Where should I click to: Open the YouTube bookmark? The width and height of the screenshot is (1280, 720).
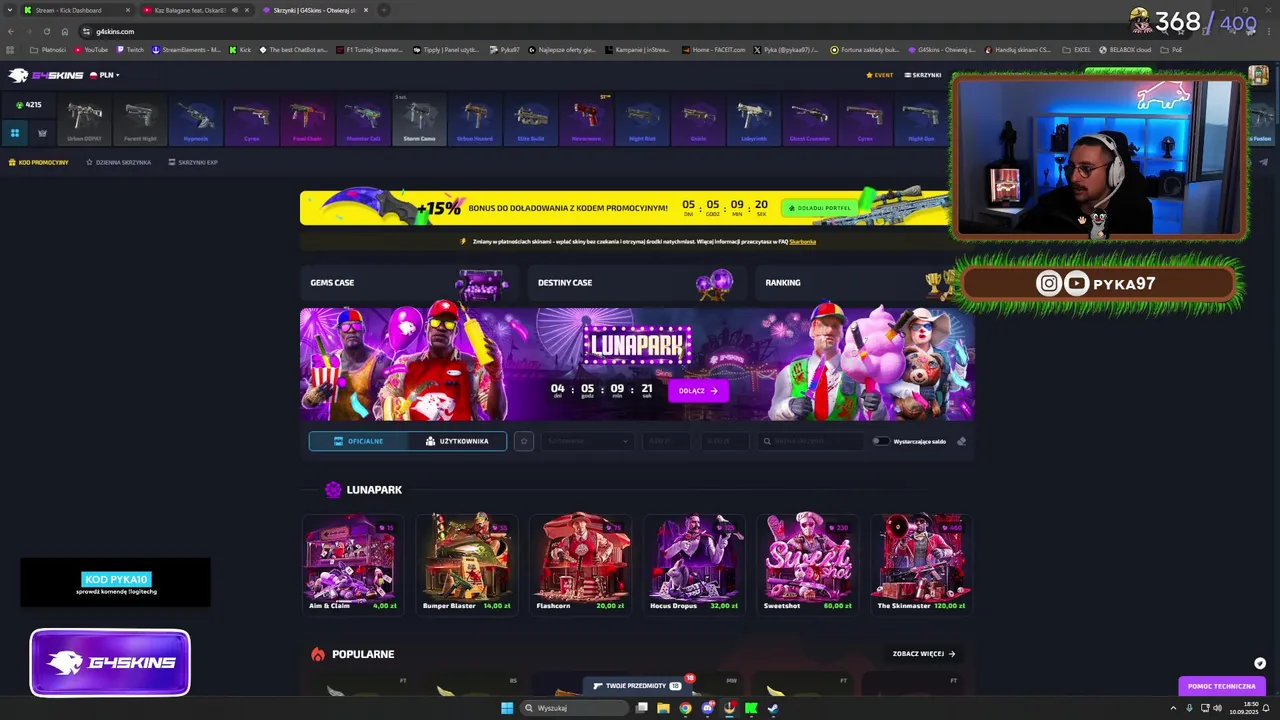(91, 49)
